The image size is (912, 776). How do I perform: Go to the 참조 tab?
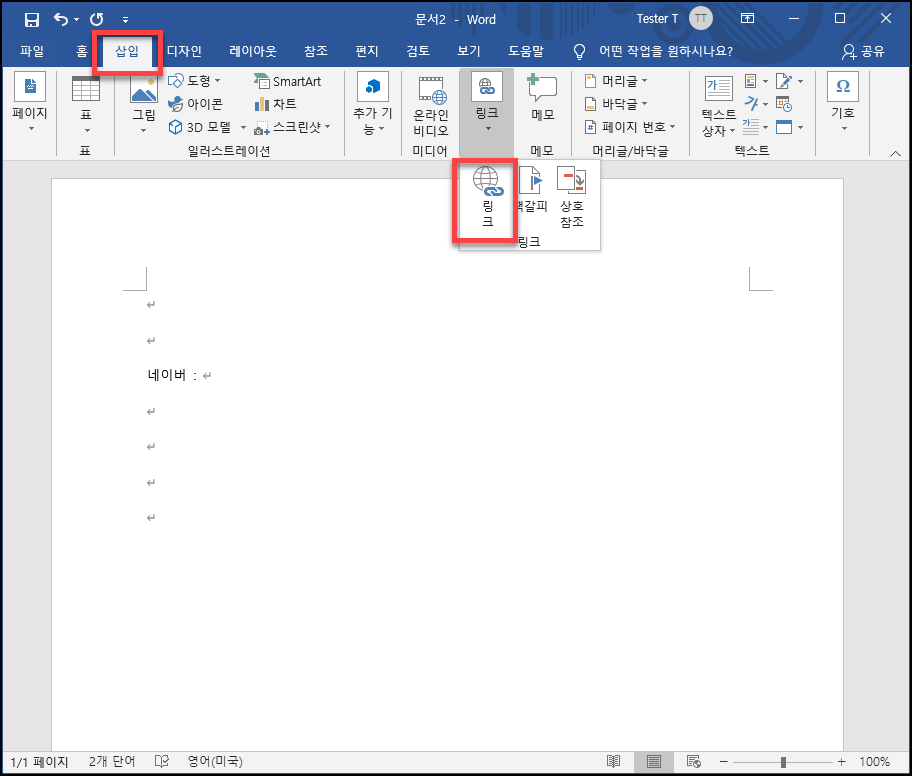316,51
